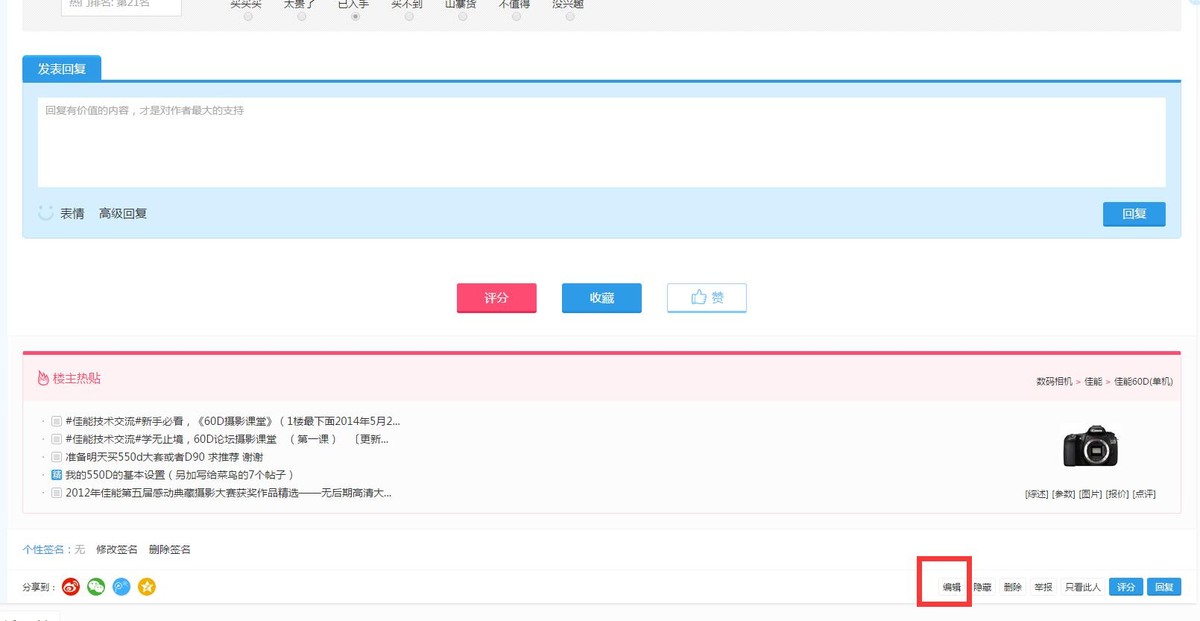Choose the 买不到 rating option
Image resolution: width=1200 pixels, height=621 pixels.
coord(408,17)
